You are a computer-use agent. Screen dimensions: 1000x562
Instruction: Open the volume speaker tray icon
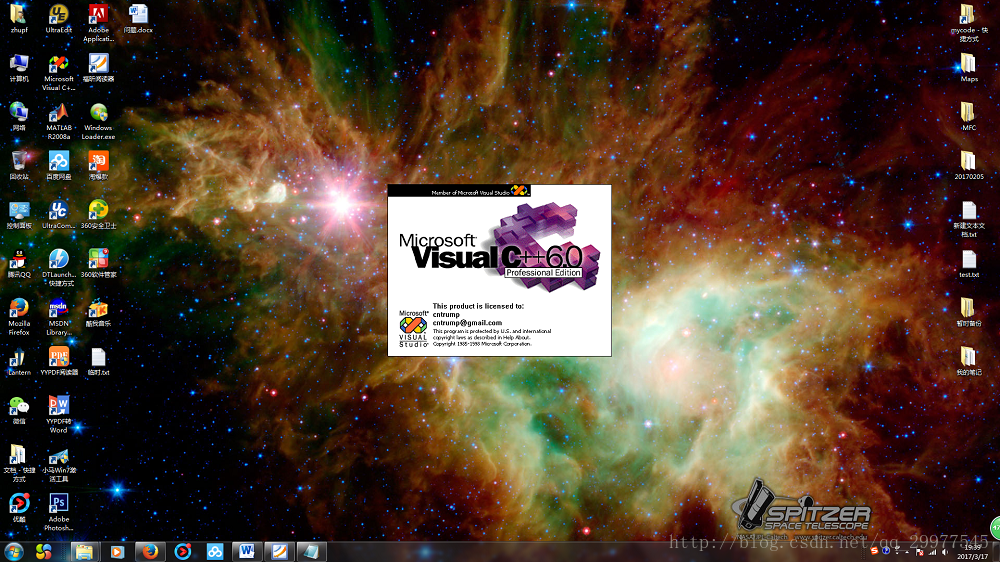coord(945,552)
